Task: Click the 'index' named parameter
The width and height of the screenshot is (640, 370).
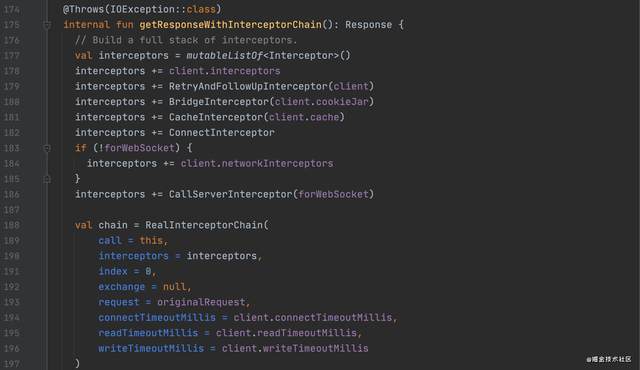Action: point(113,271)
